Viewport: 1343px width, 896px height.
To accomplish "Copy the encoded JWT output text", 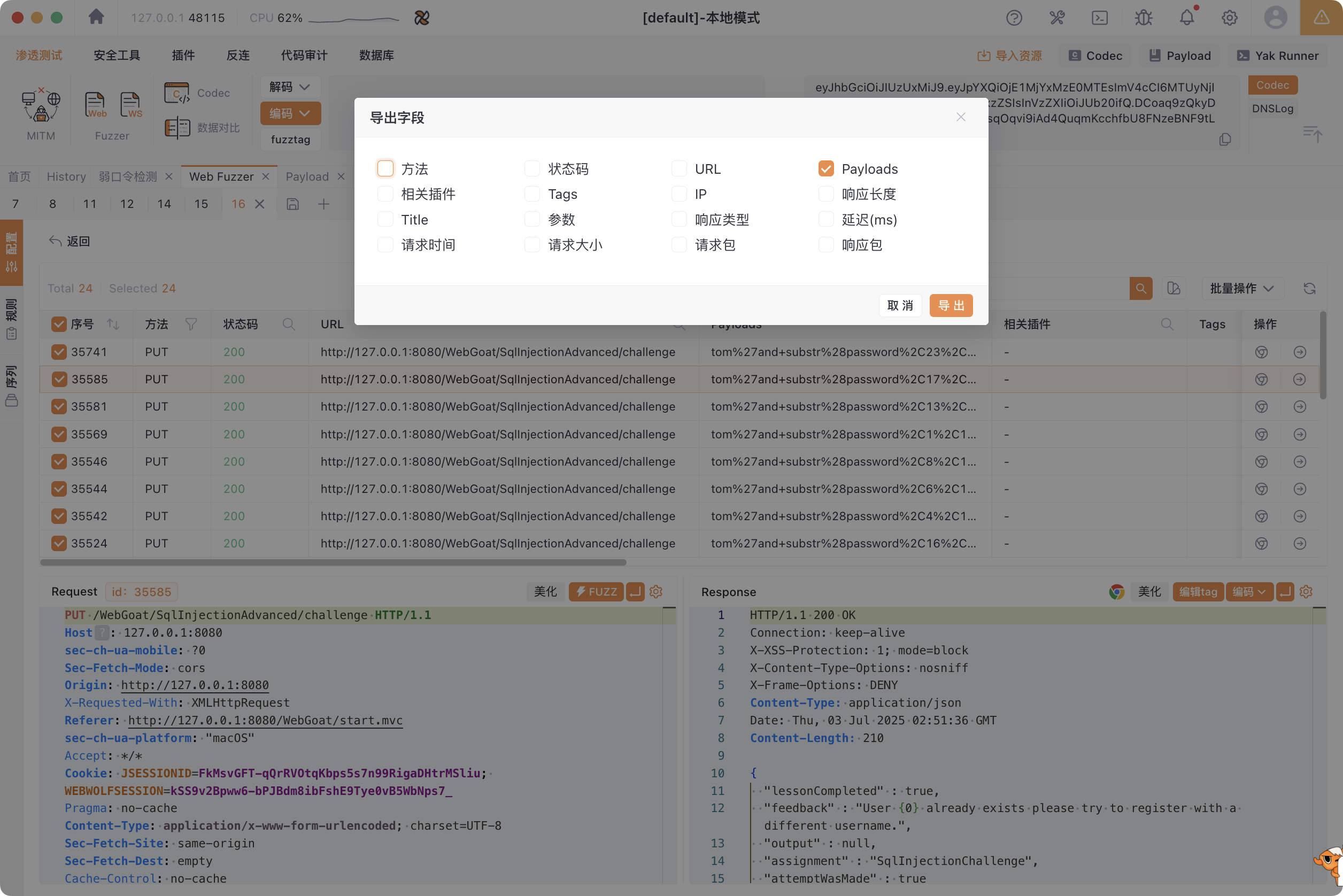I will 1225,140.
